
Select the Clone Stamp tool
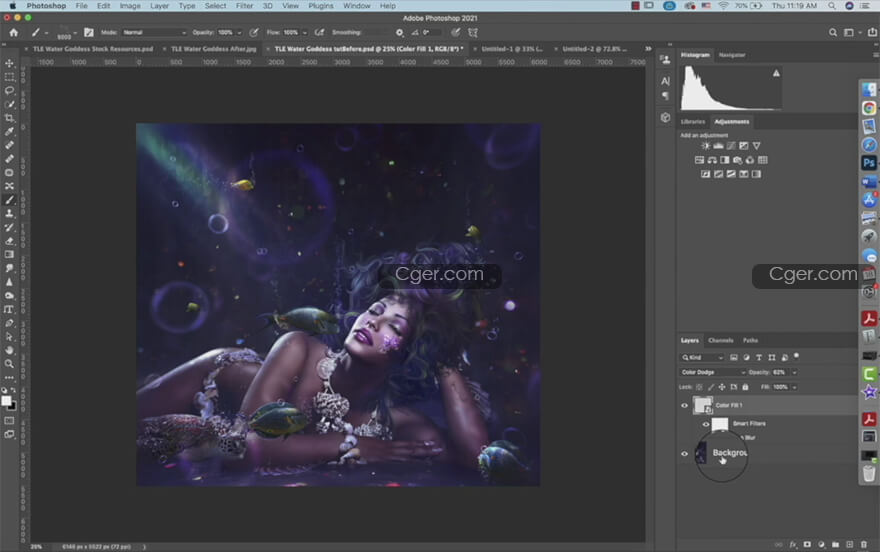click(10, 213)
